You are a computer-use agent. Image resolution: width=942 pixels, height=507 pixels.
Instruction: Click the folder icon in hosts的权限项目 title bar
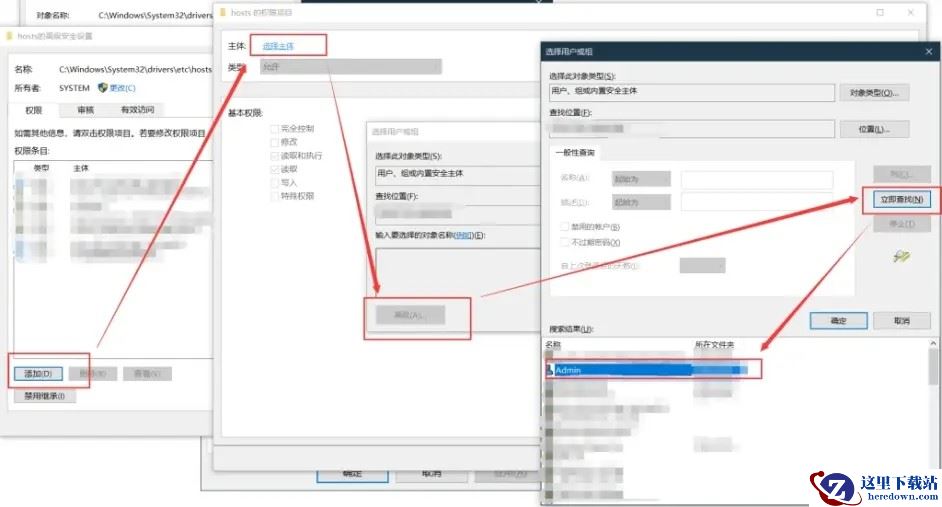[x=222, y=13]
